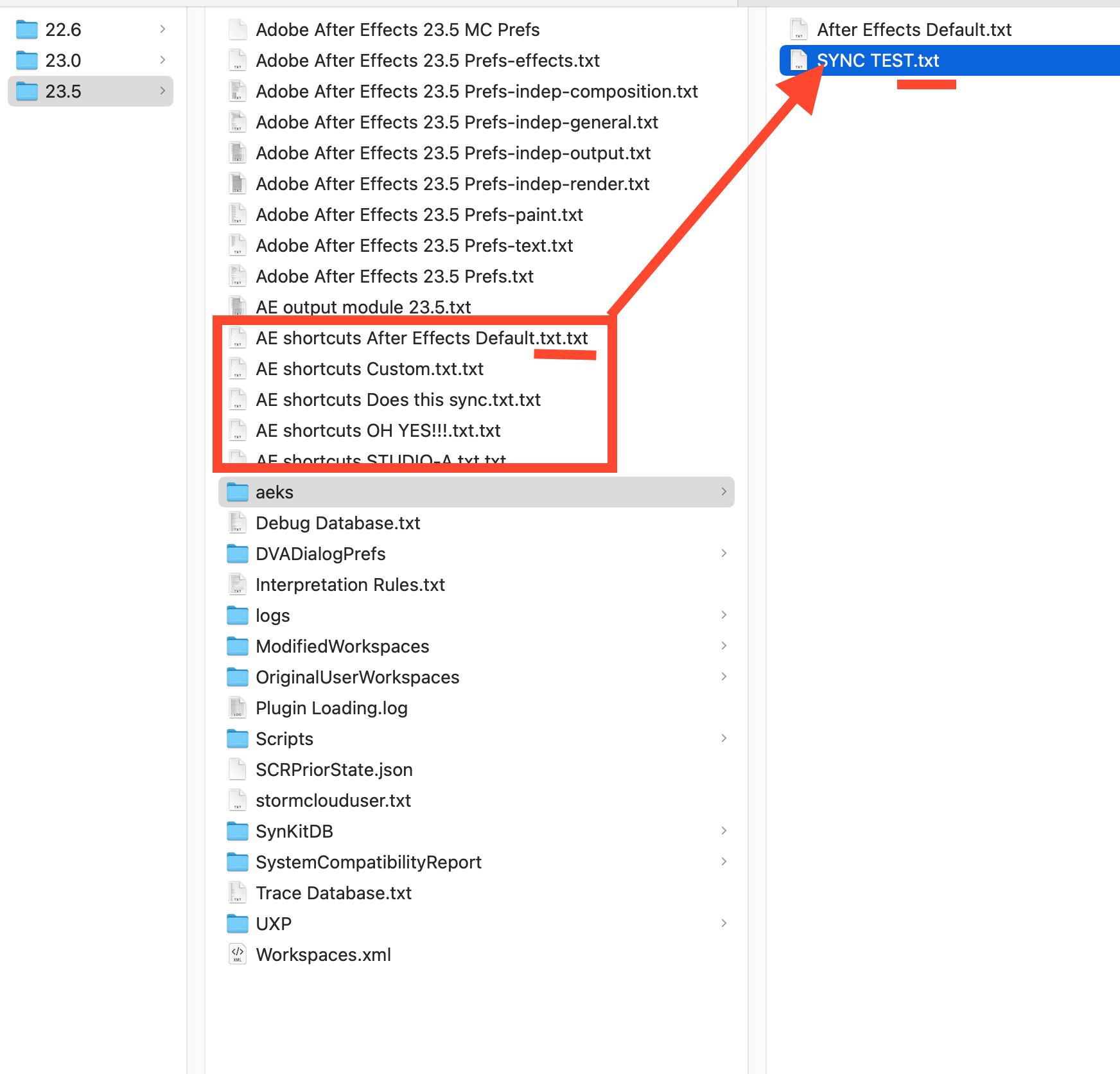The height and width of the screenshot is (1074, 1120).
Task: Expand the aeks folder using its chevron
Action: tap(724, 491)
